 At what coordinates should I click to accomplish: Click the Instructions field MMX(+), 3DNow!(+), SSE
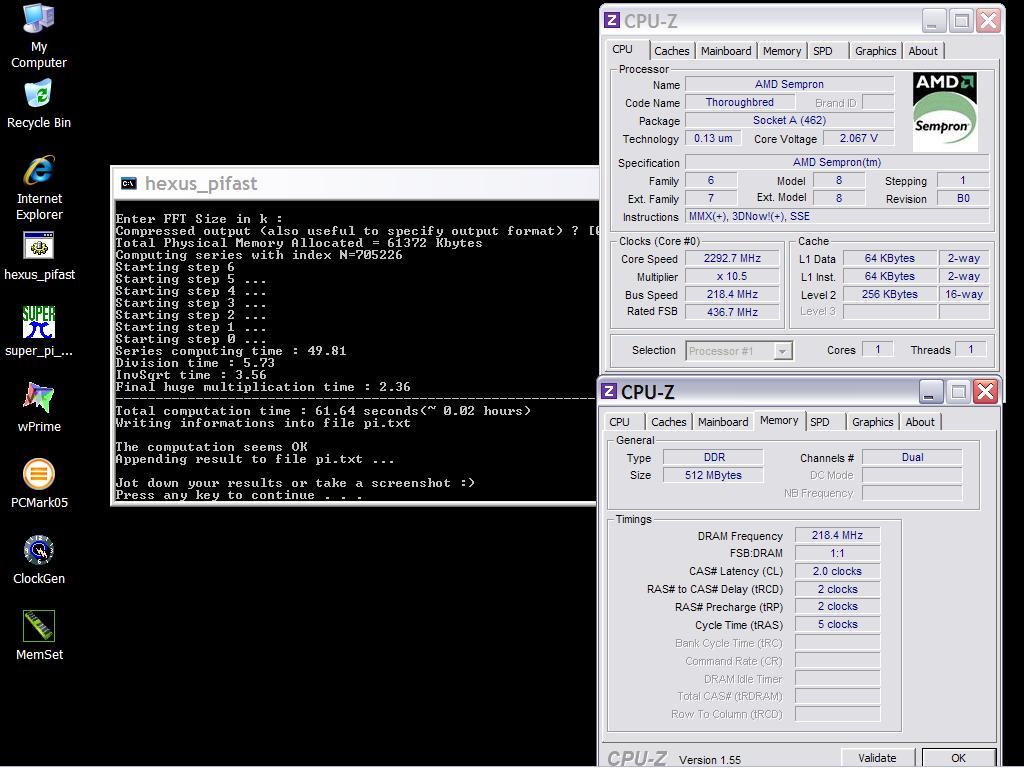(837, 216)
